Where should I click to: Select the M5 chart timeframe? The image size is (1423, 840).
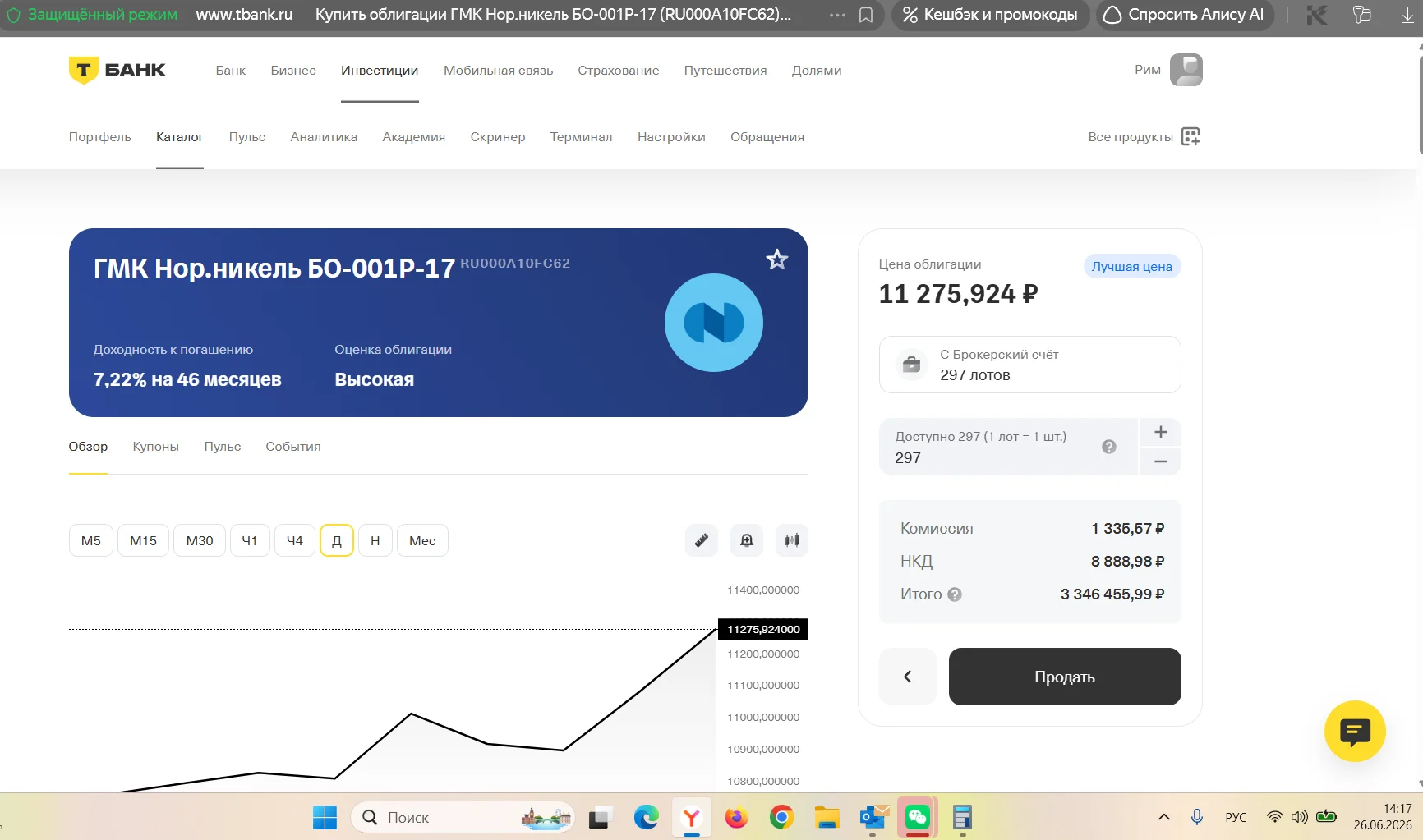[x=91, y=540]
